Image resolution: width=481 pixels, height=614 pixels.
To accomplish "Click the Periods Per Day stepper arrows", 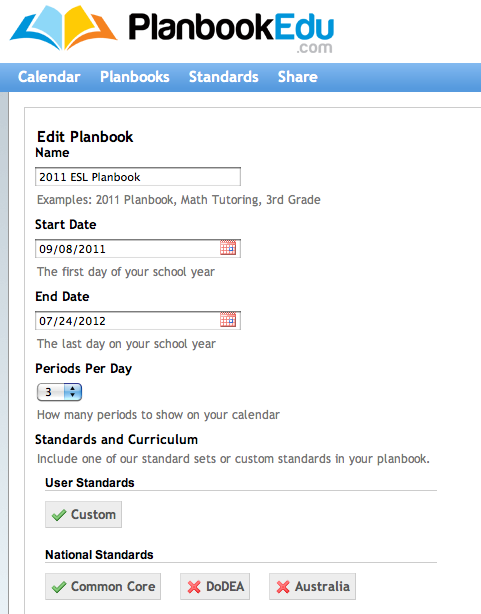I will [72, 392].
